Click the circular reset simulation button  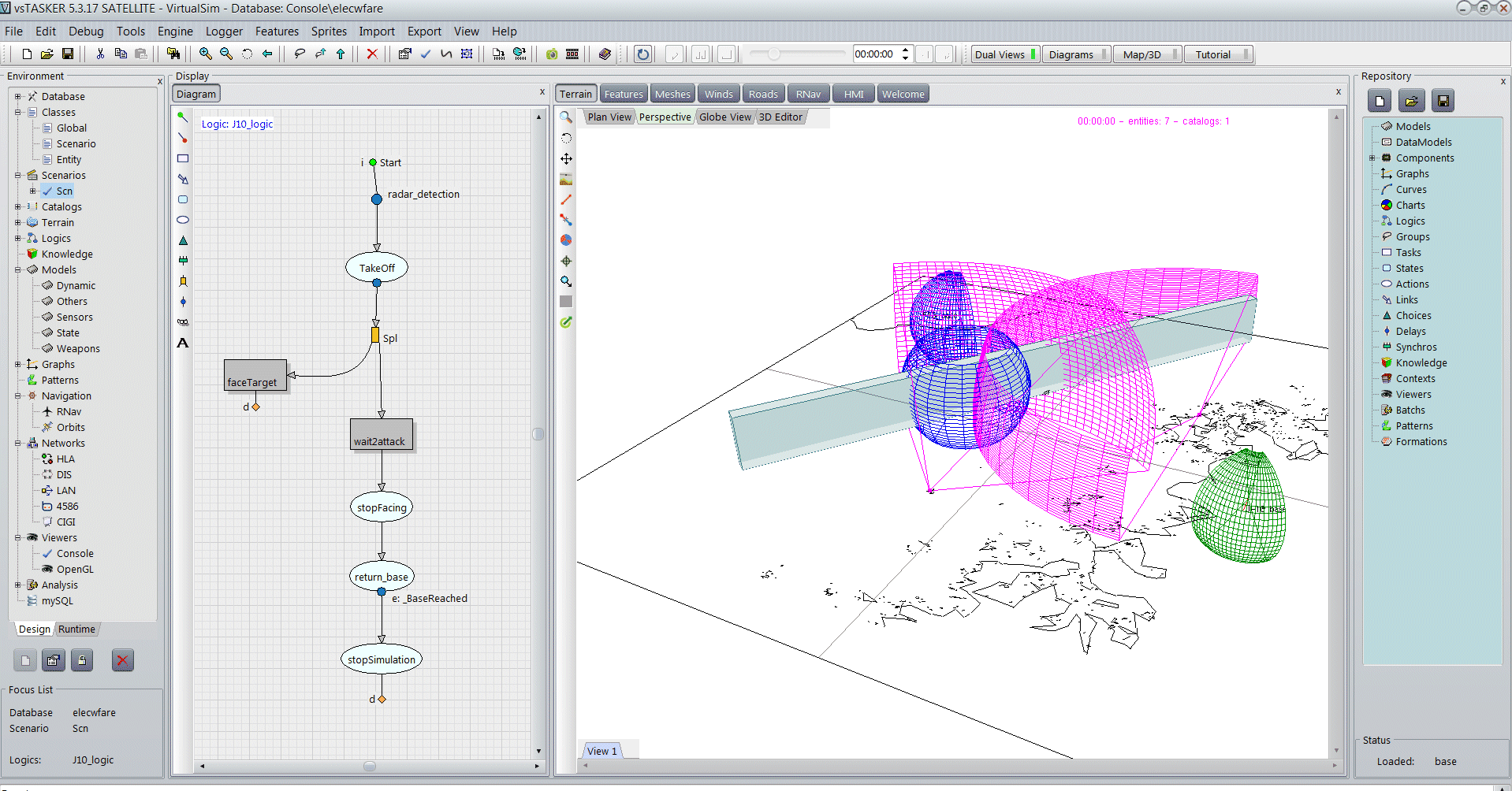(643, 54)
